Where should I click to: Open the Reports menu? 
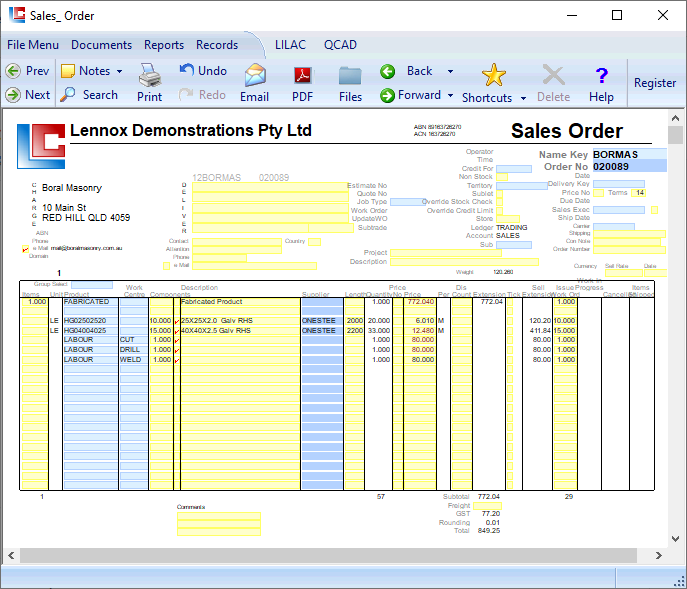[164, 45]
